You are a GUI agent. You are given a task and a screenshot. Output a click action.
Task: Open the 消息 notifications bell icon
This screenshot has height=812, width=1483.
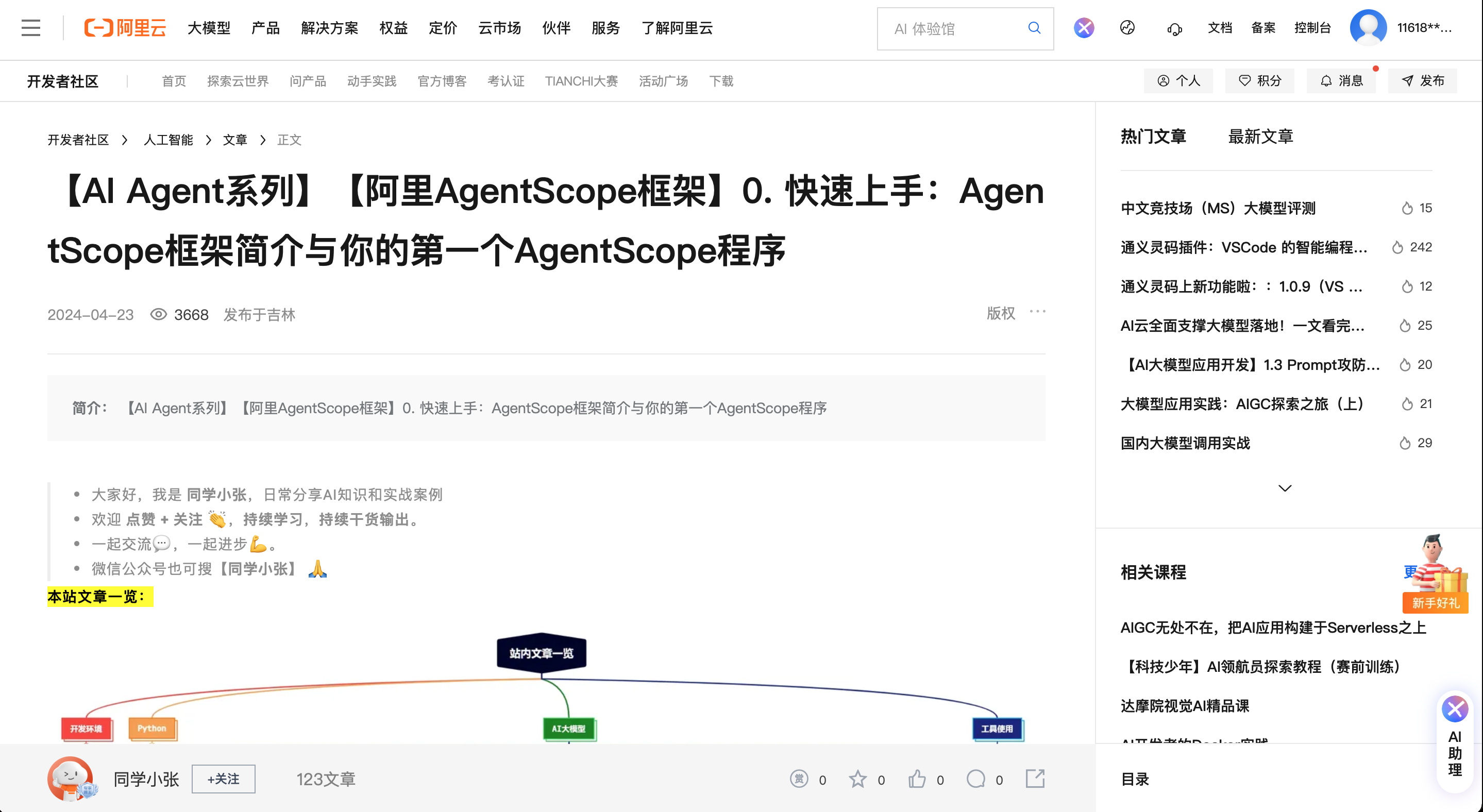coord(1341,80)
